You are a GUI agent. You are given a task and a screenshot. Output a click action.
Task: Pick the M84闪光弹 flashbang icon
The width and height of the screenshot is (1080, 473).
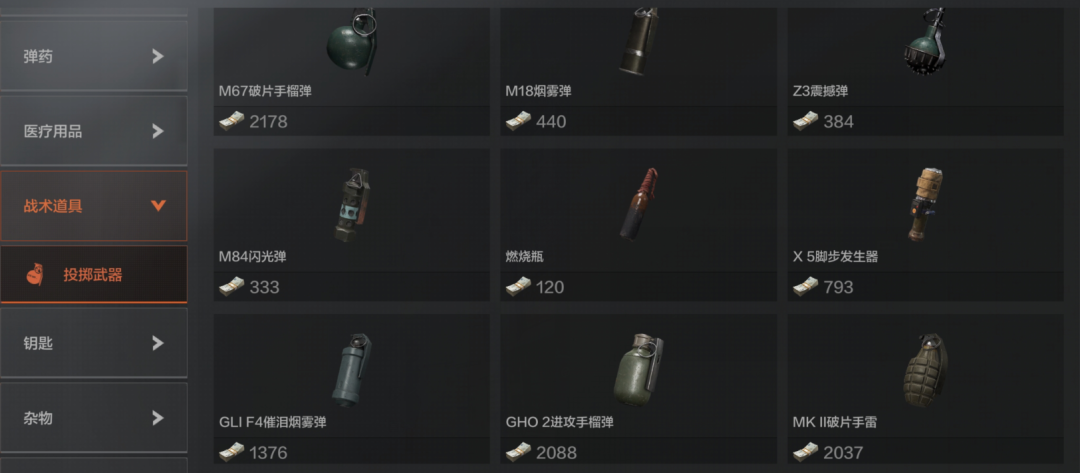click(x=353, y=204)
